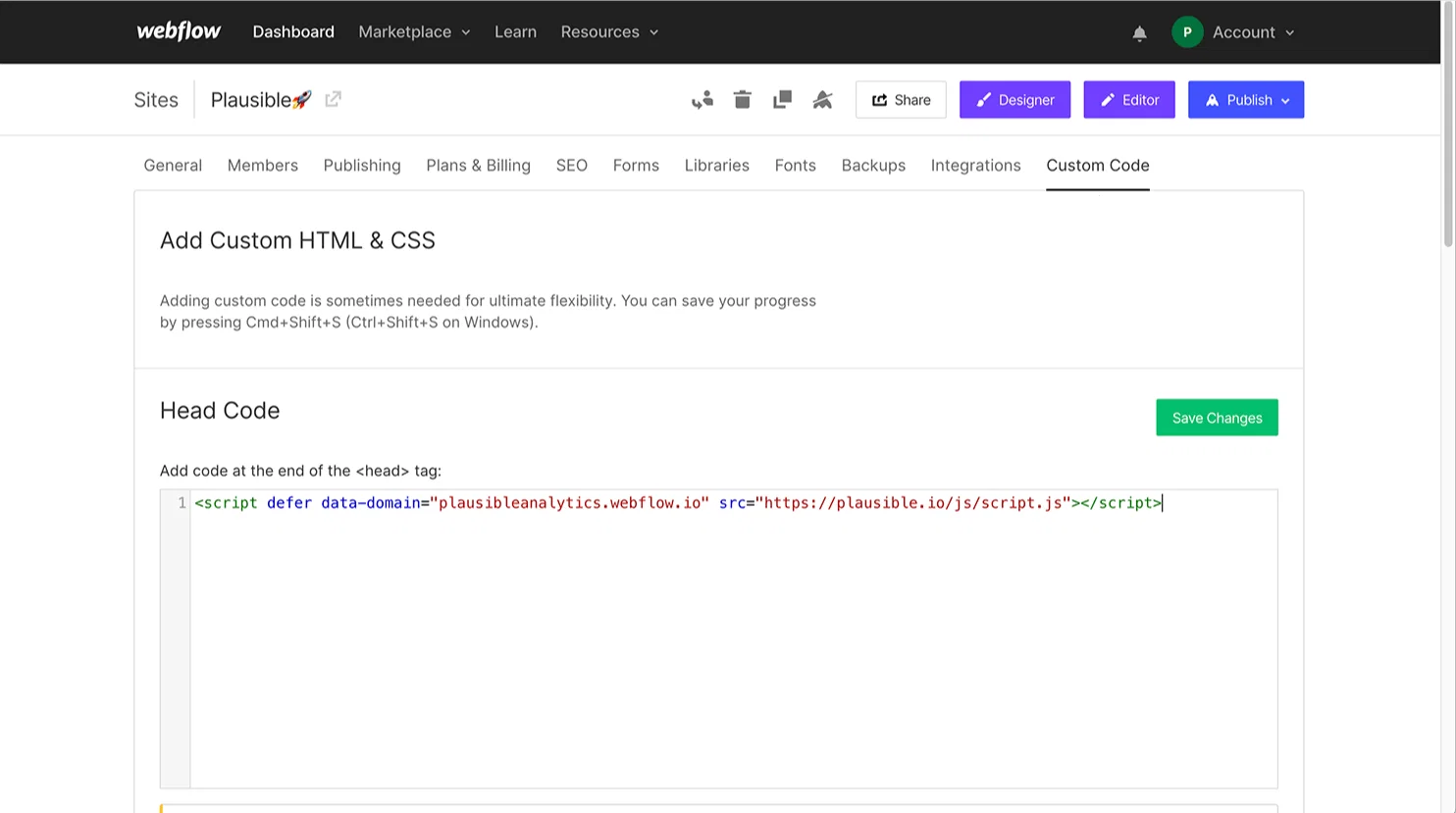This screenshot has height=813, width=1456.
Task: Open the Publishing tab
Action: tap(362, 165)
